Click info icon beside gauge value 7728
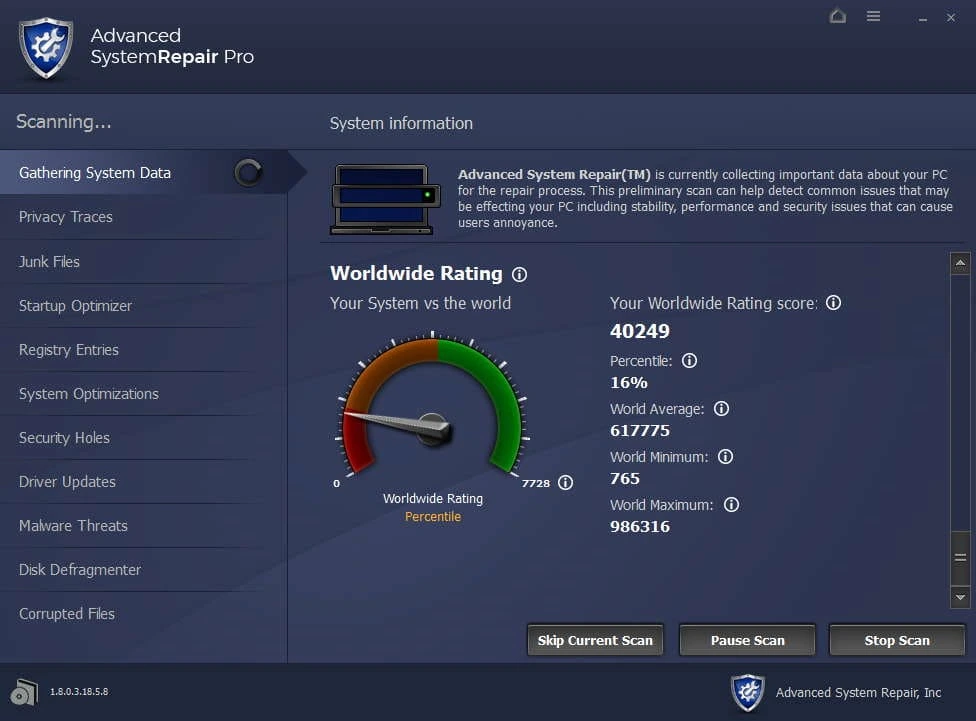The image size is (976, 721). pyautogui.click(x=565, y=483)
